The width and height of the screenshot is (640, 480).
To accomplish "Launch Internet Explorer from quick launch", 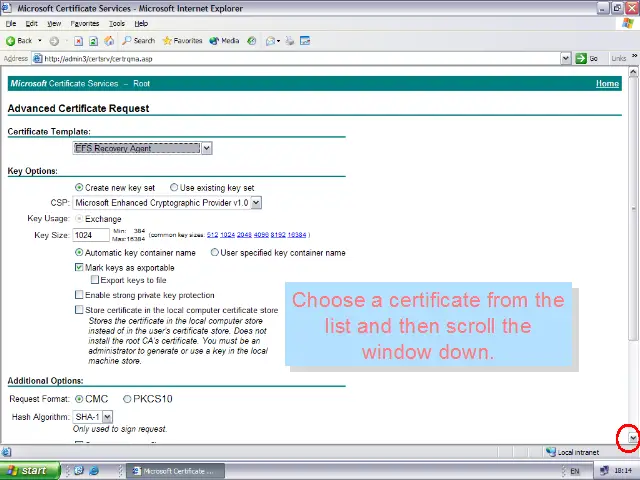I will (94, 471).
